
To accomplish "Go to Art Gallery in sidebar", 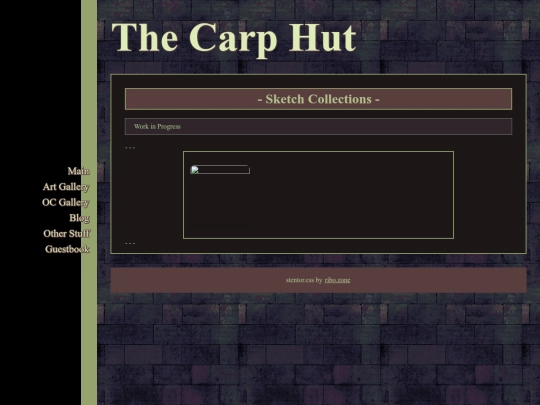I will pyautogui.click(x=66, y=187).
